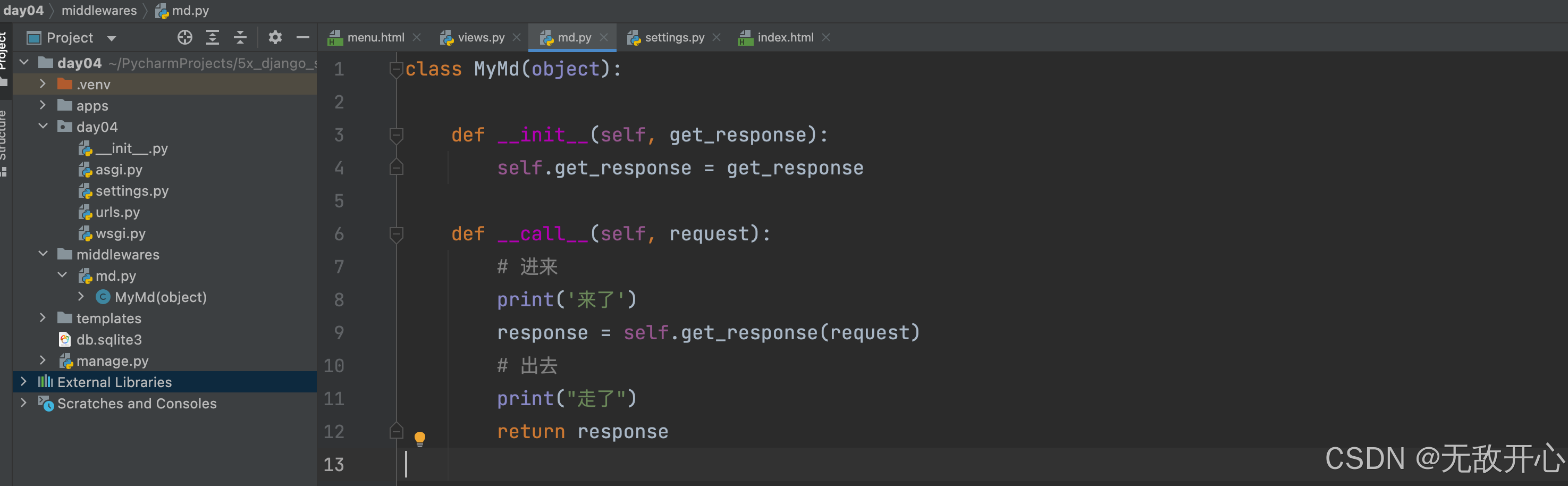Fold the __init__ method on line 3
The width and height of the screenshot is (1568, 486).
(x=397, y=135)
